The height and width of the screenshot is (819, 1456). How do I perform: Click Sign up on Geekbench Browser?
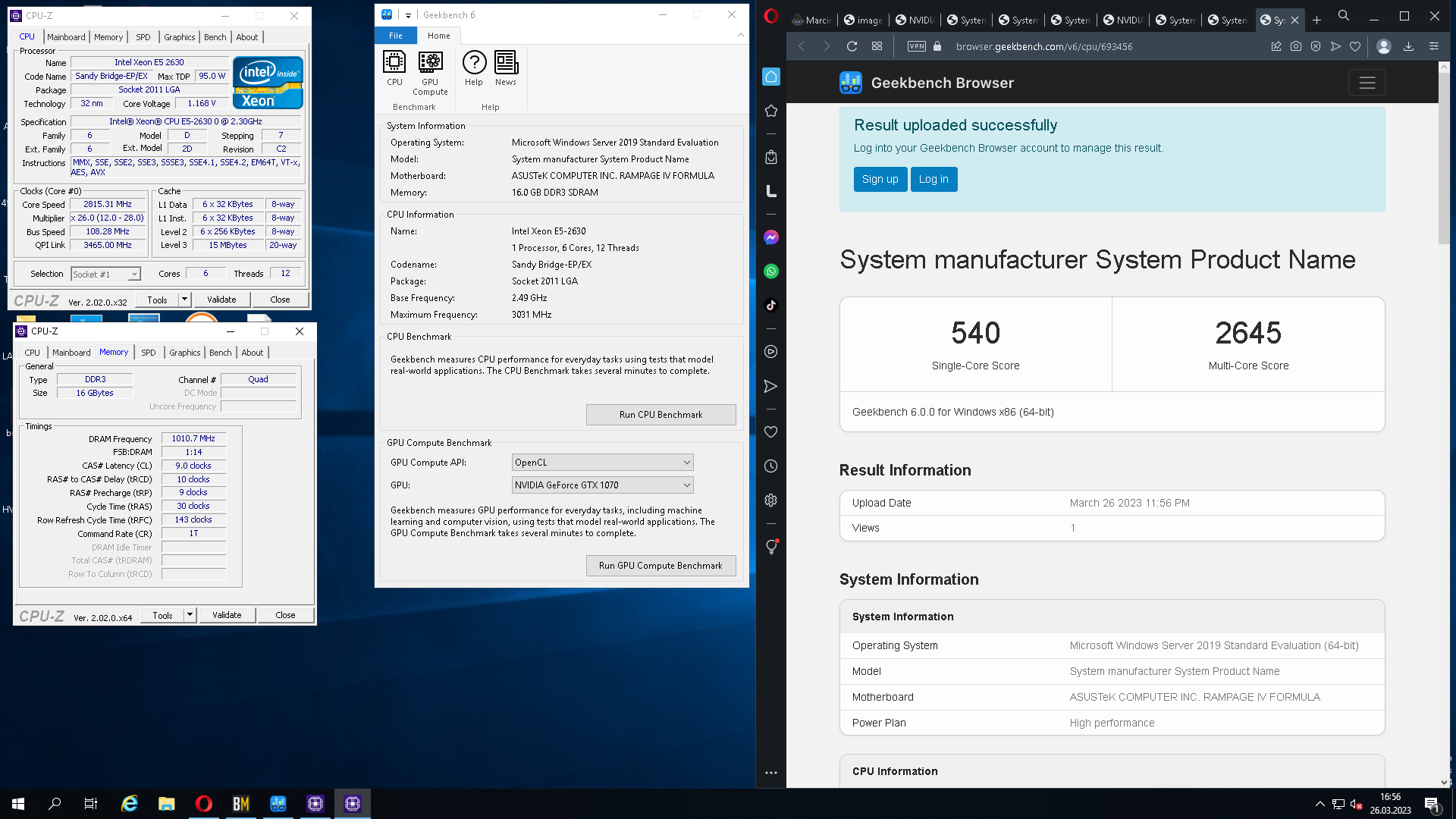tap(880, 180)
